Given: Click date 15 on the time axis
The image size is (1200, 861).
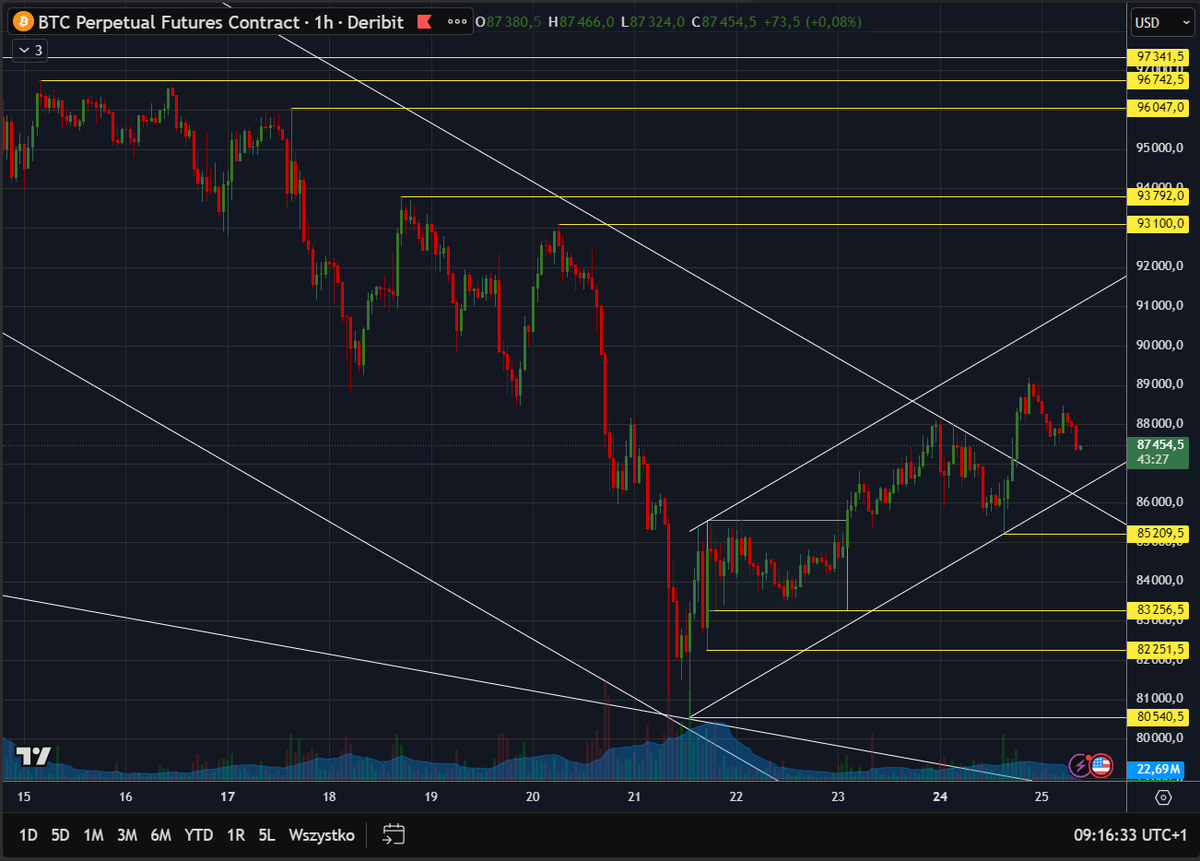Looking at the screenshot, I should (x=24, y=797).
